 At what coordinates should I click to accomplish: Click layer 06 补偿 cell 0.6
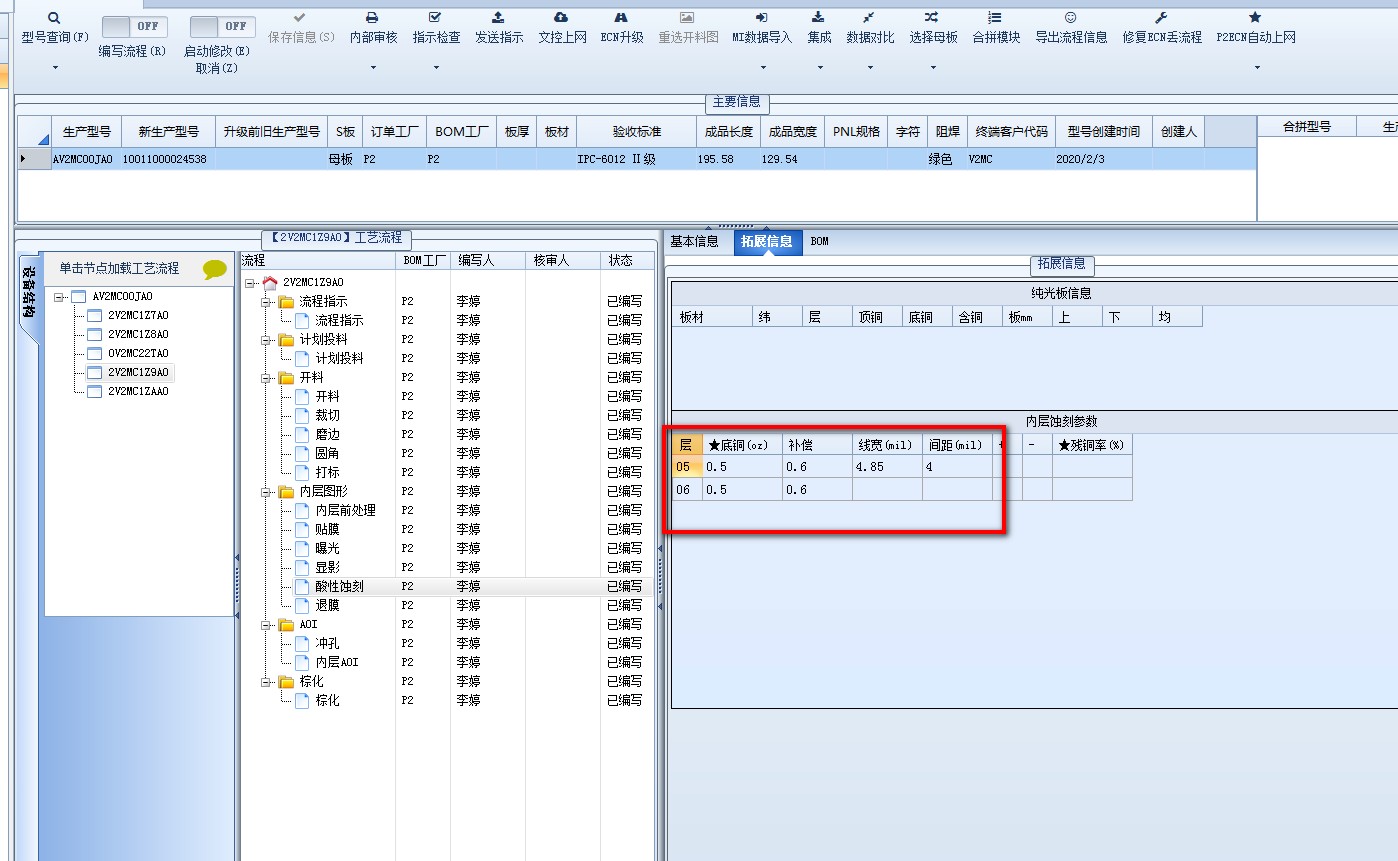(x=817, y=490)
